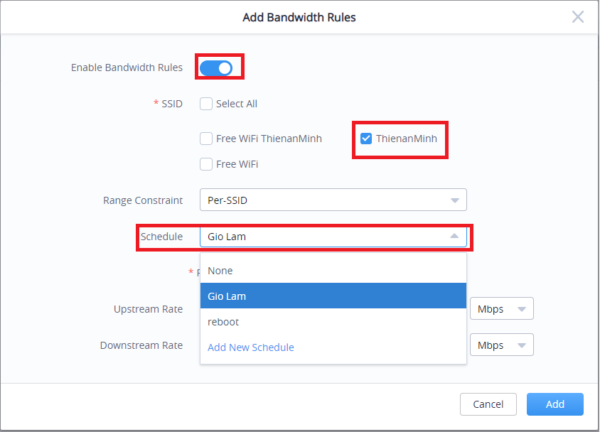Screen dimensions: 600x432
Task: Click Add New Schedule link
Action: [x=250, y=347]
